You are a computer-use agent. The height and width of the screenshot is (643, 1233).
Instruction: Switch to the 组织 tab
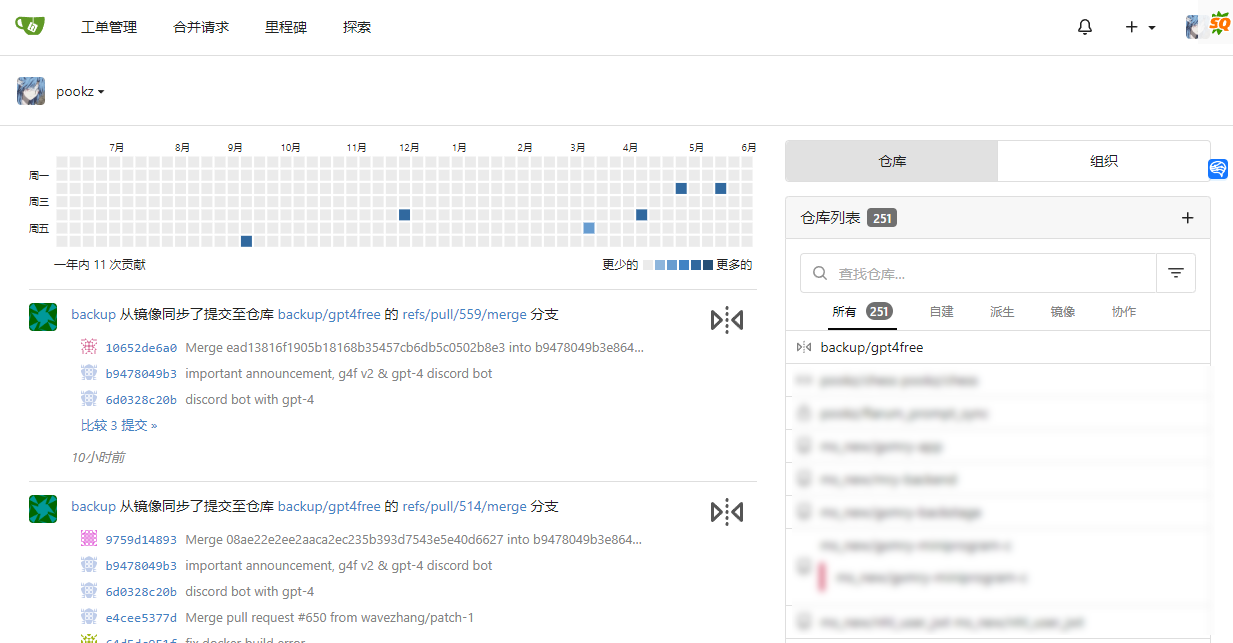click(1104, 161)
